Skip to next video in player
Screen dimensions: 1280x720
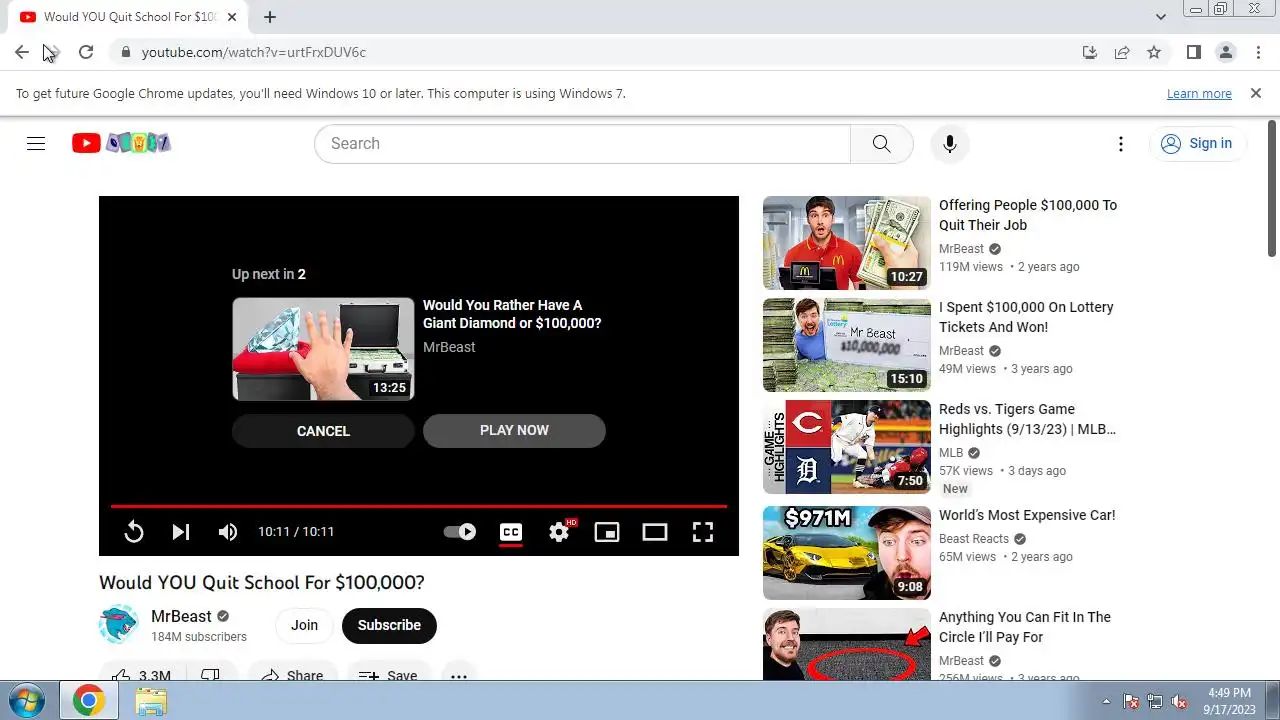(180, 532)
